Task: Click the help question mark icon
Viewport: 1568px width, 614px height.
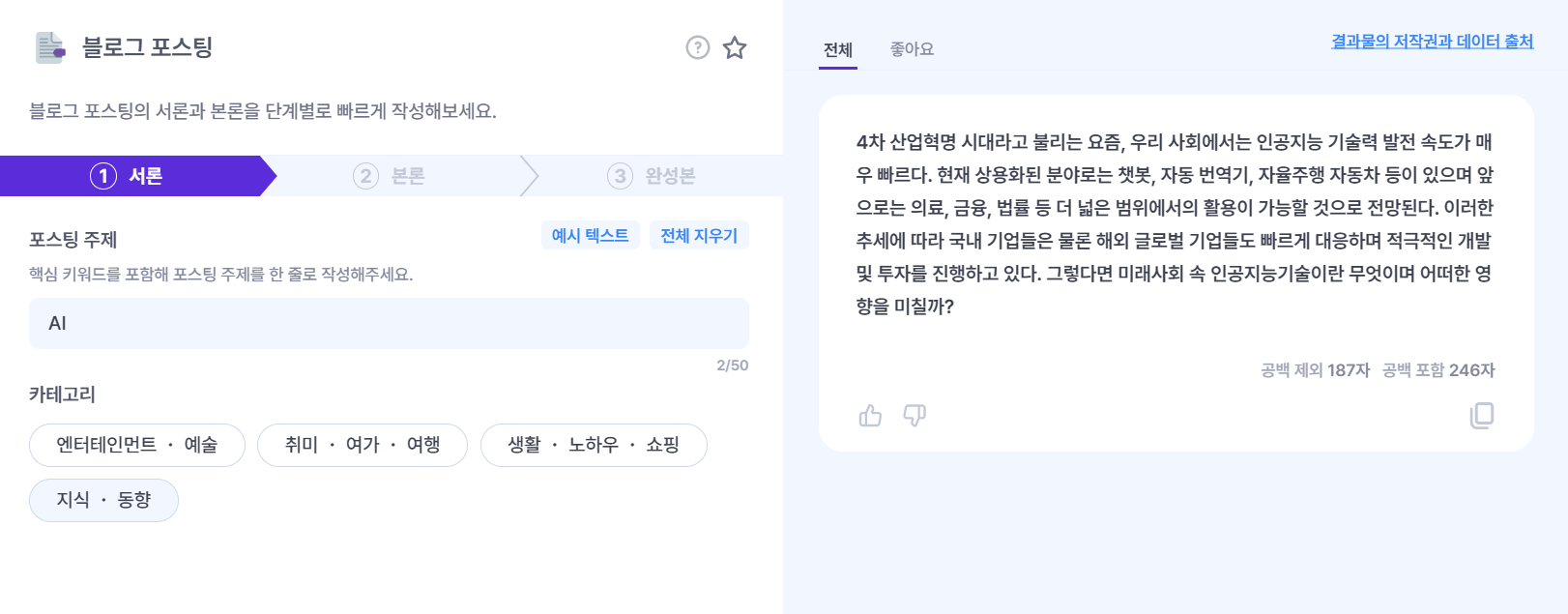Action: [697, 45]
